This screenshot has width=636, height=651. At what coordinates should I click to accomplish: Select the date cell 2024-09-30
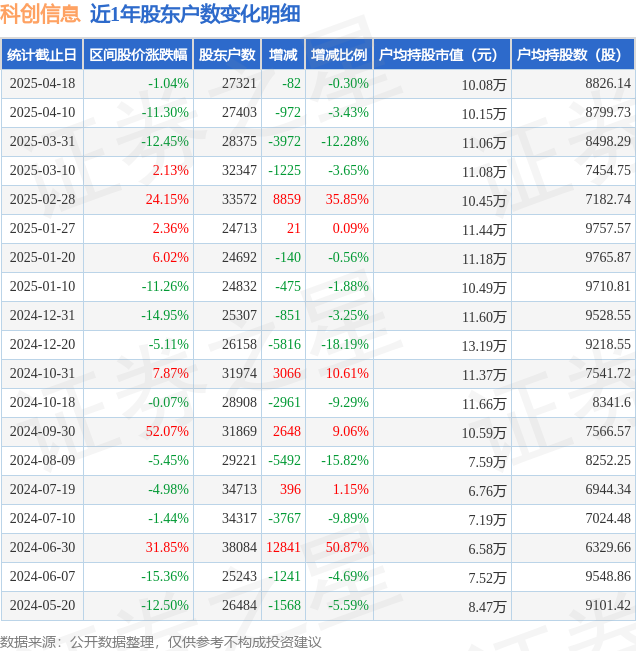(x=42, y=432)
